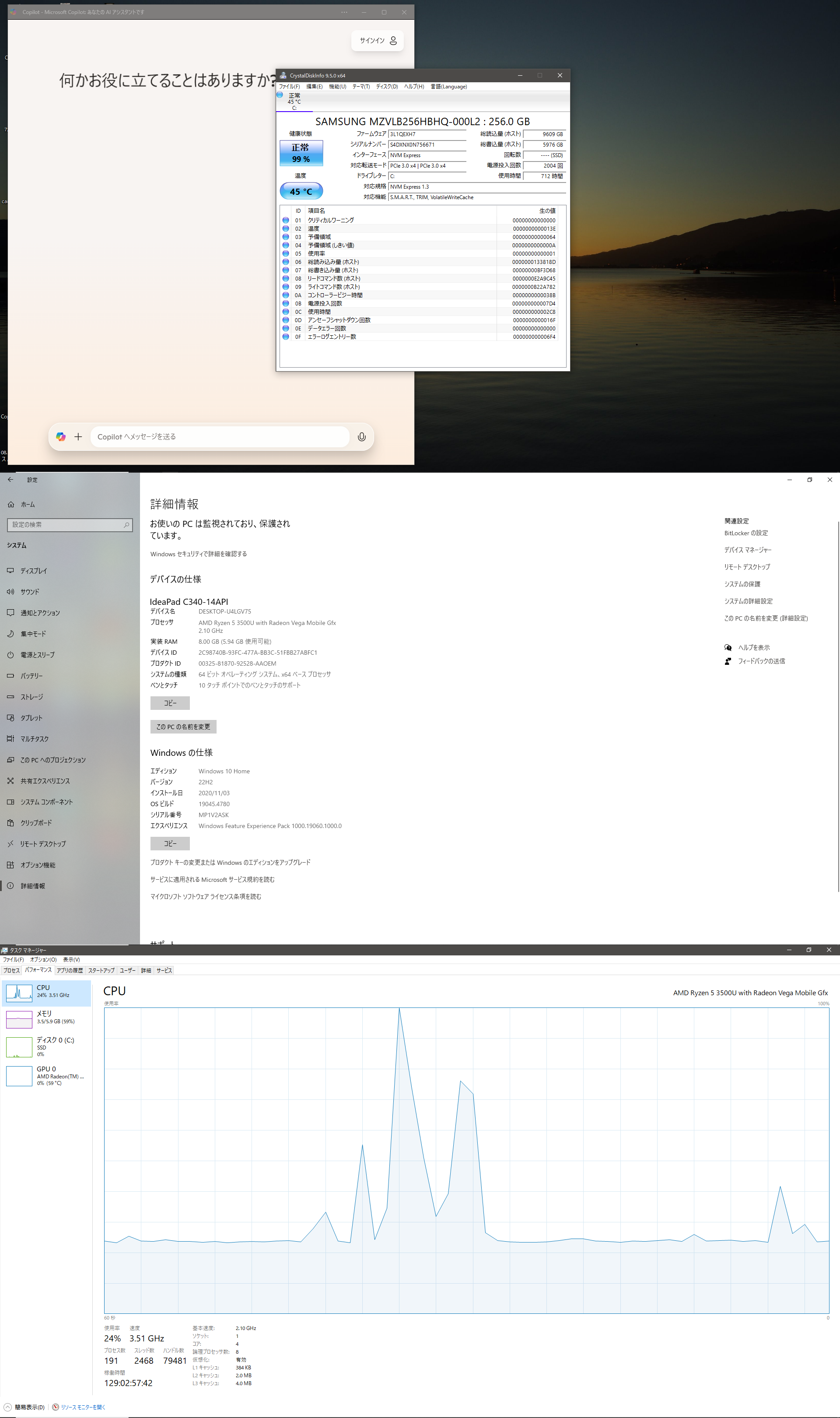Viewport: 840px width, 1418px height.
Task: Click the 温度 row status orb icon
Action: [285, 229]
